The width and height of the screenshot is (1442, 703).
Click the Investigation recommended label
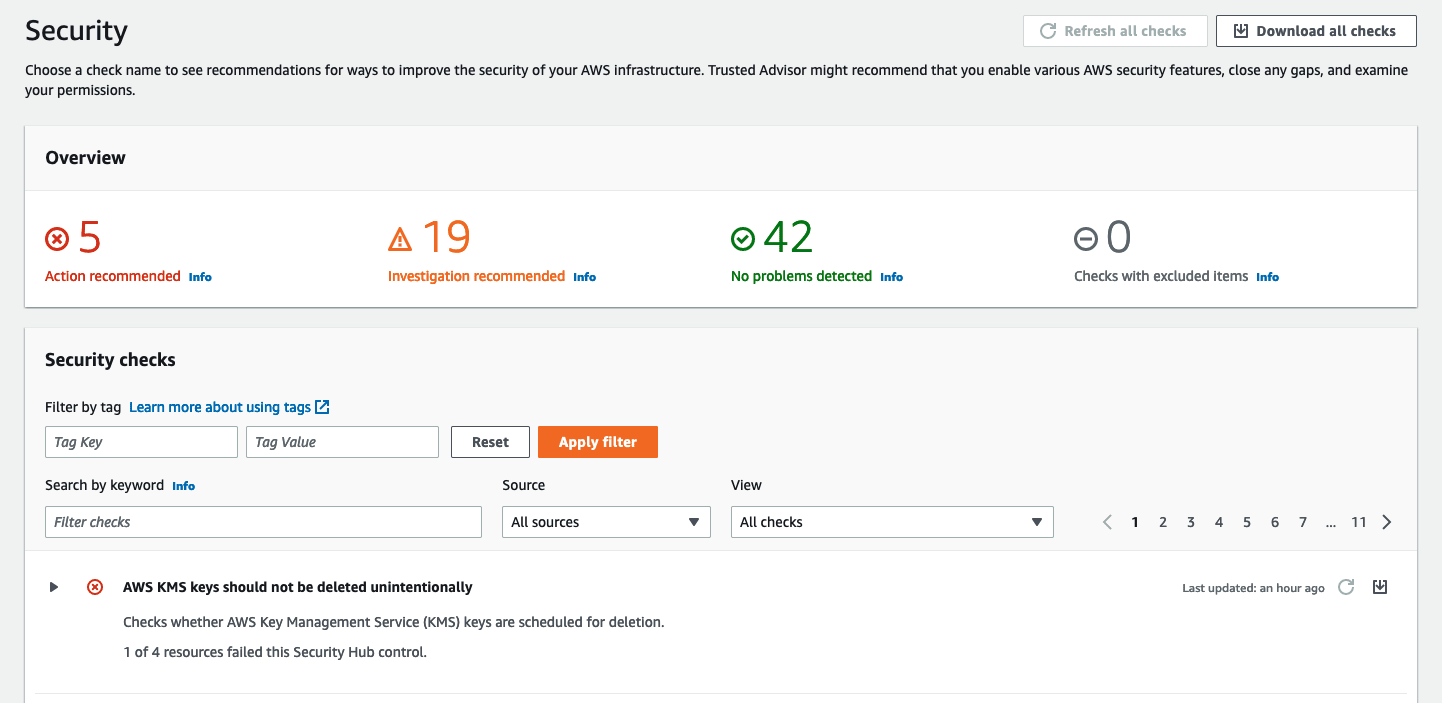point(476,276)
